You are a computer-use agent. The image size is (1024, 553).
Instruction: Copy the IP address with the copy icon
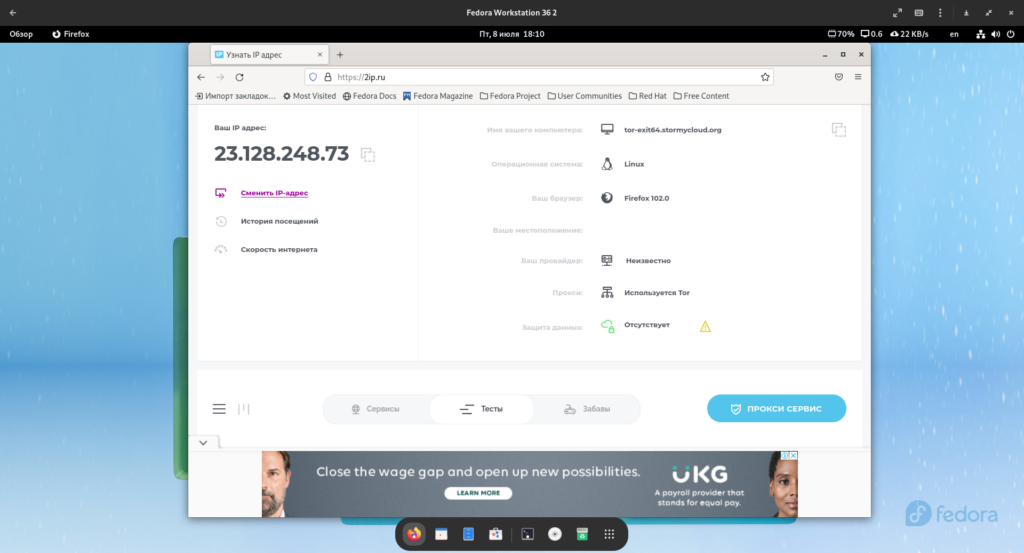(x=368, y=155)
